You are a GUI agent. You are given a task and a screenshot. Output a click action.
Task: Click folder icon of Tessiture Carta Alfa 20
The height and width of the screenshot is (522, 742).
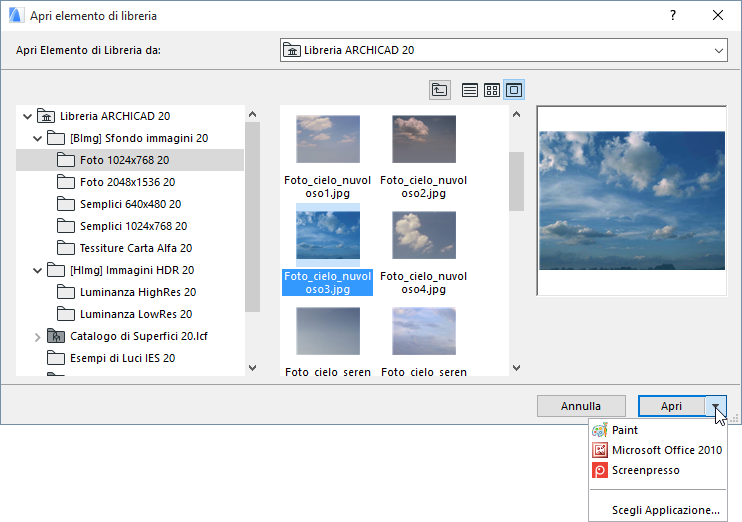(65, 248)
